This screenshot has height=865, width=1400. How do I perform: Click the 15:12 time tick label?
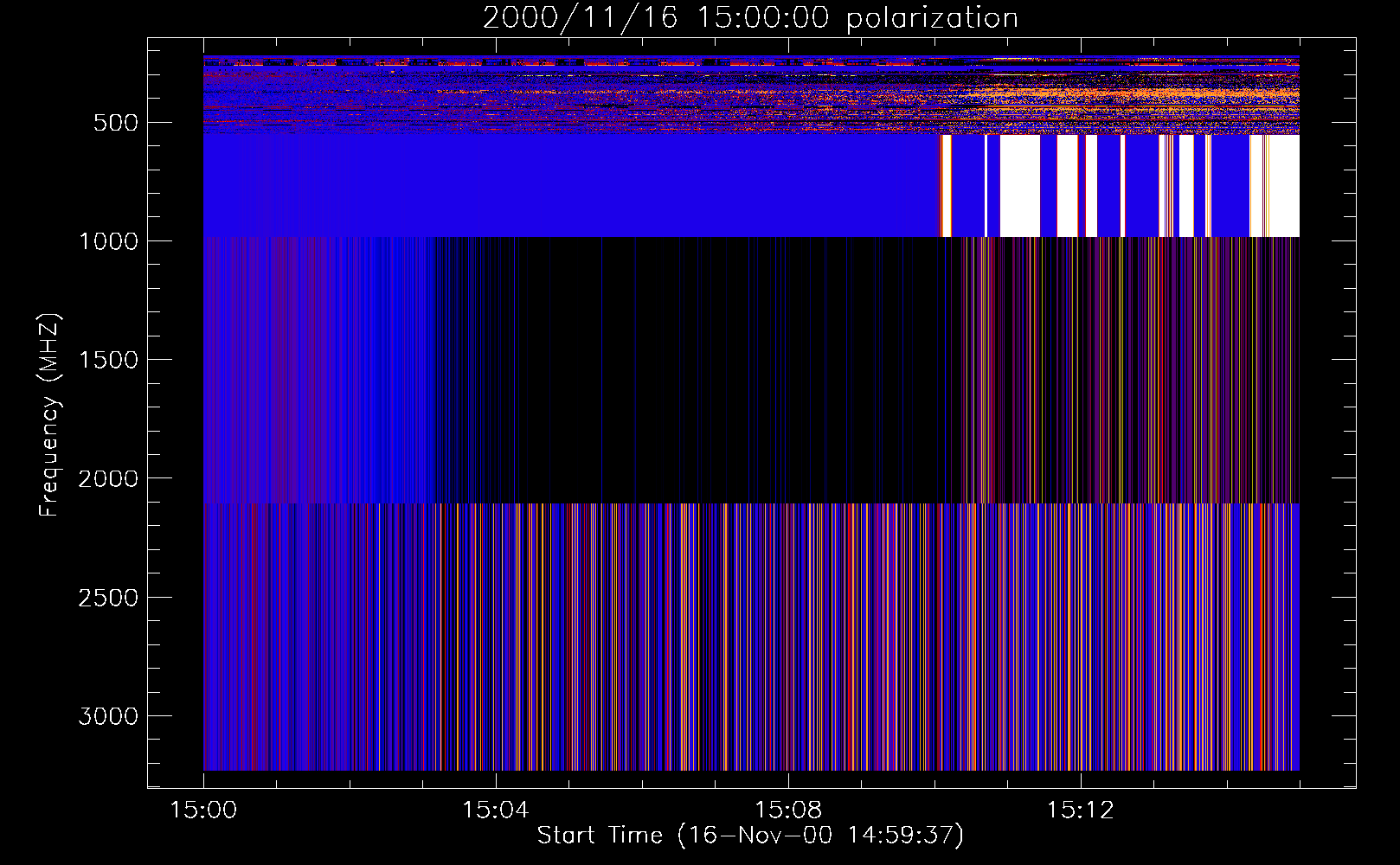tap(1080, 811)
